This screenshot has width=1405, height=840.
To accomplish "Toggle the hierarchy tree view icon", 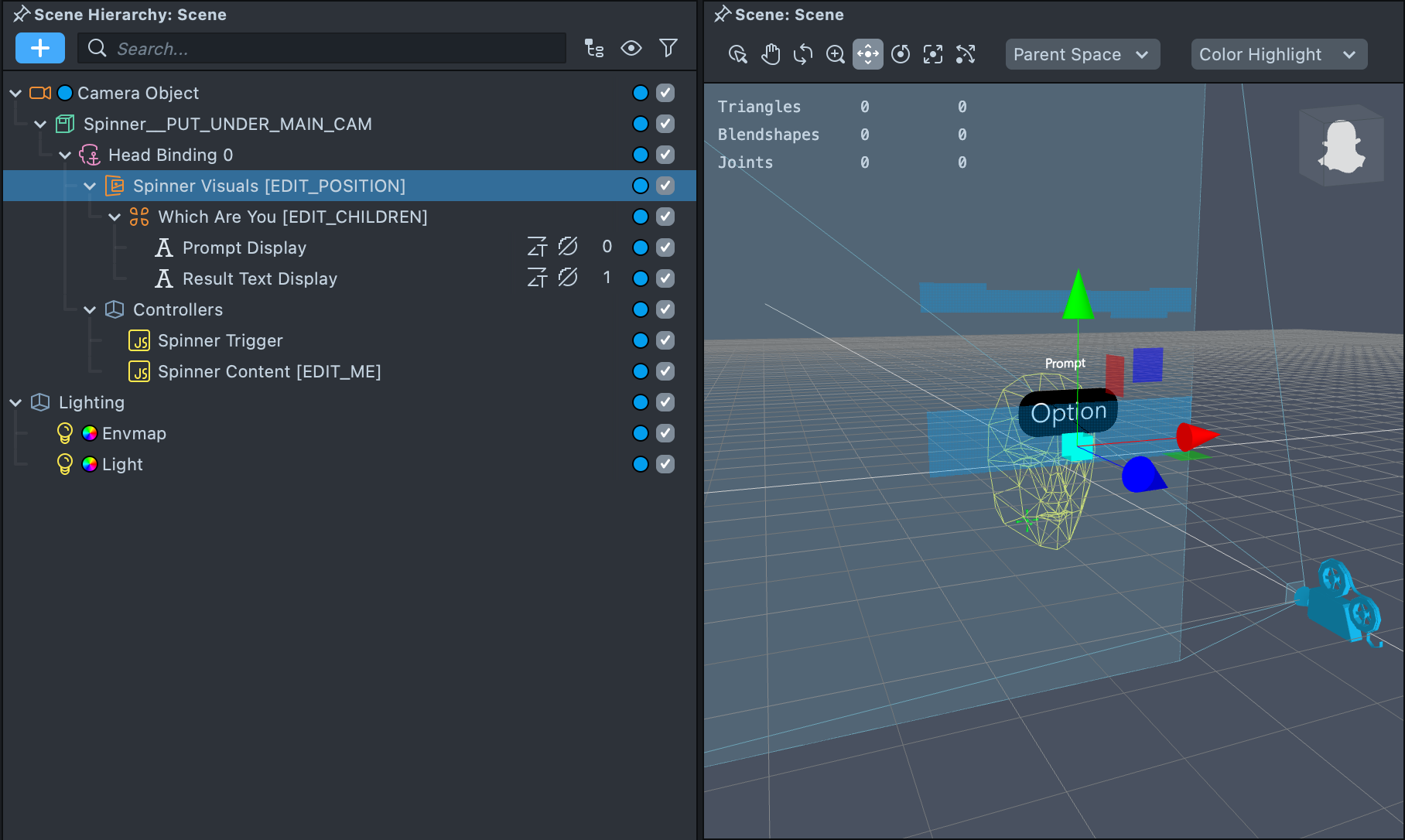I will tap(593, 49).
